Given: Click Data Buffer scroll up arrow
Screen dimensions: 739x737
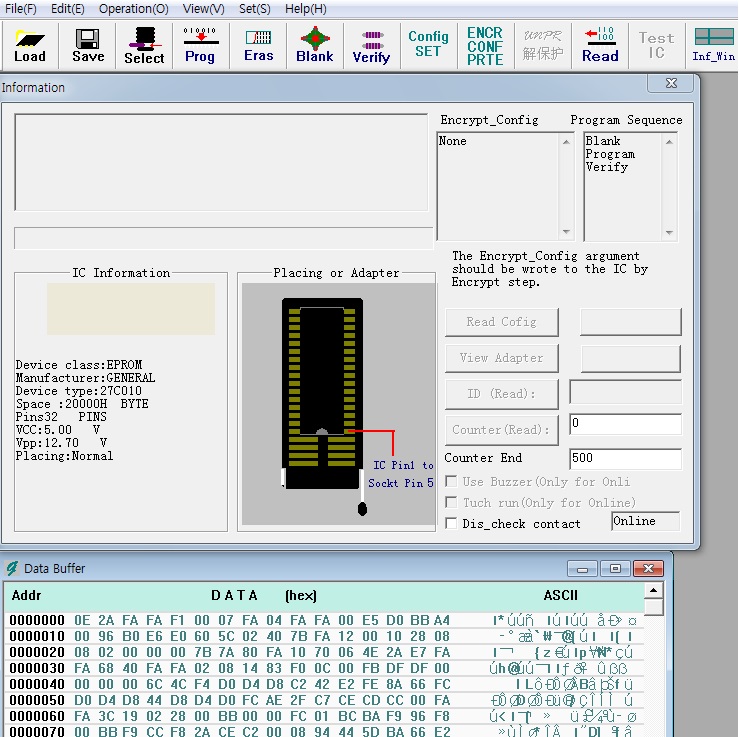Looking at the screenshot, I should 653,590.
